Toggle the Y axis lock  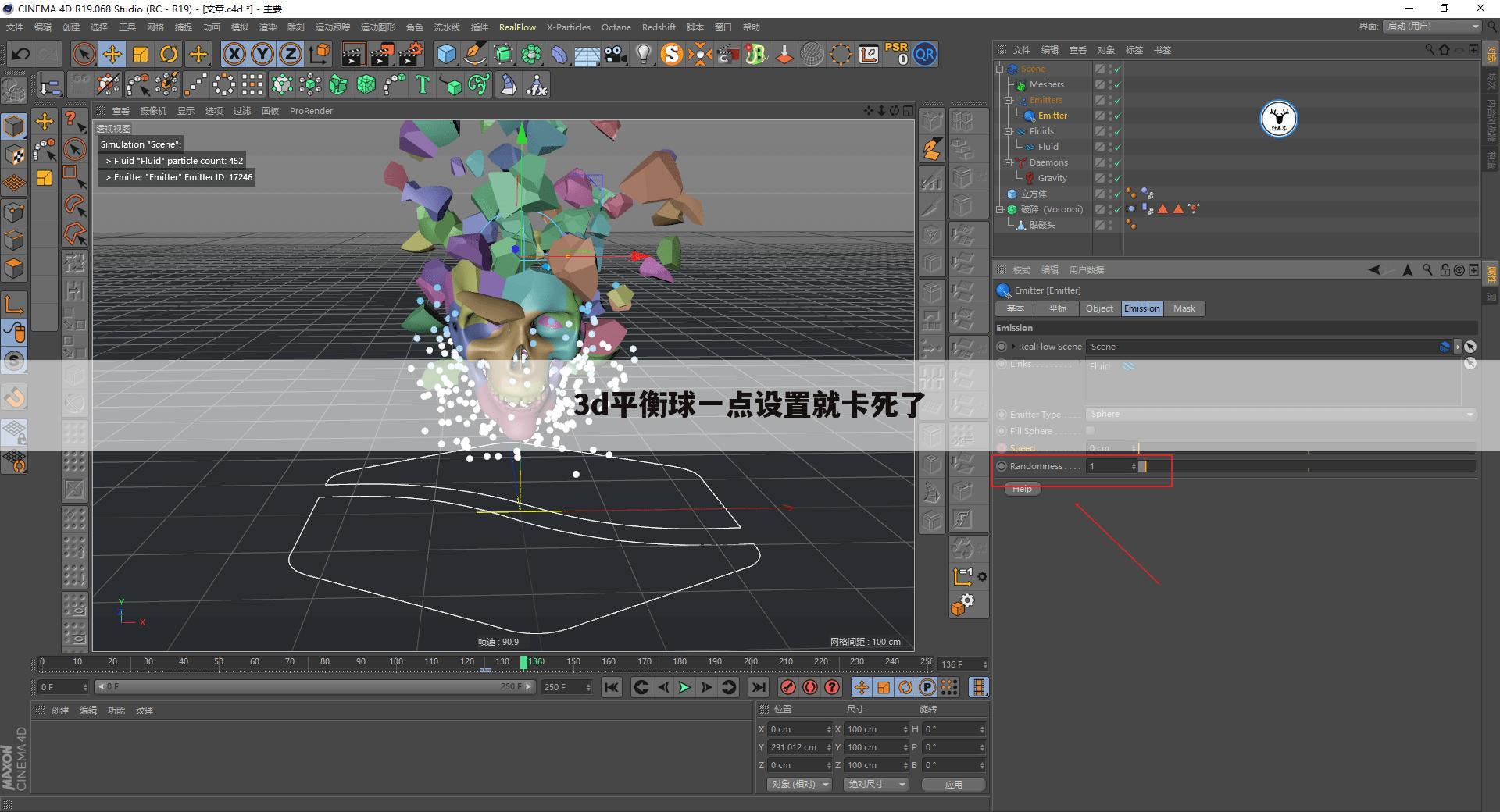tap(262, 54)
